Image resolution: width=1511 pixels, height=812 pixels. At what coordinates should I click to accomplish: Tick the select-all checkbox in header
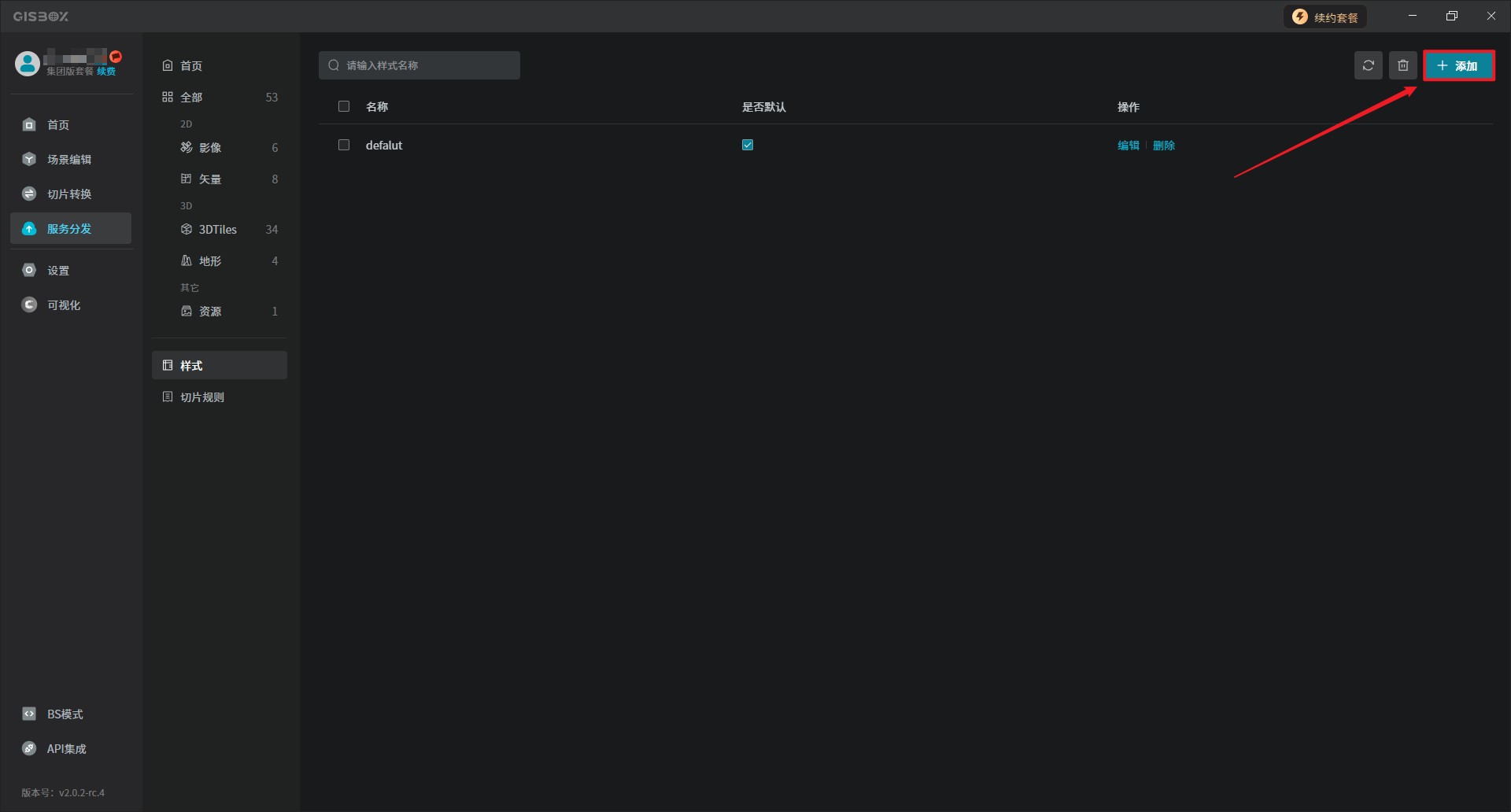344,106
